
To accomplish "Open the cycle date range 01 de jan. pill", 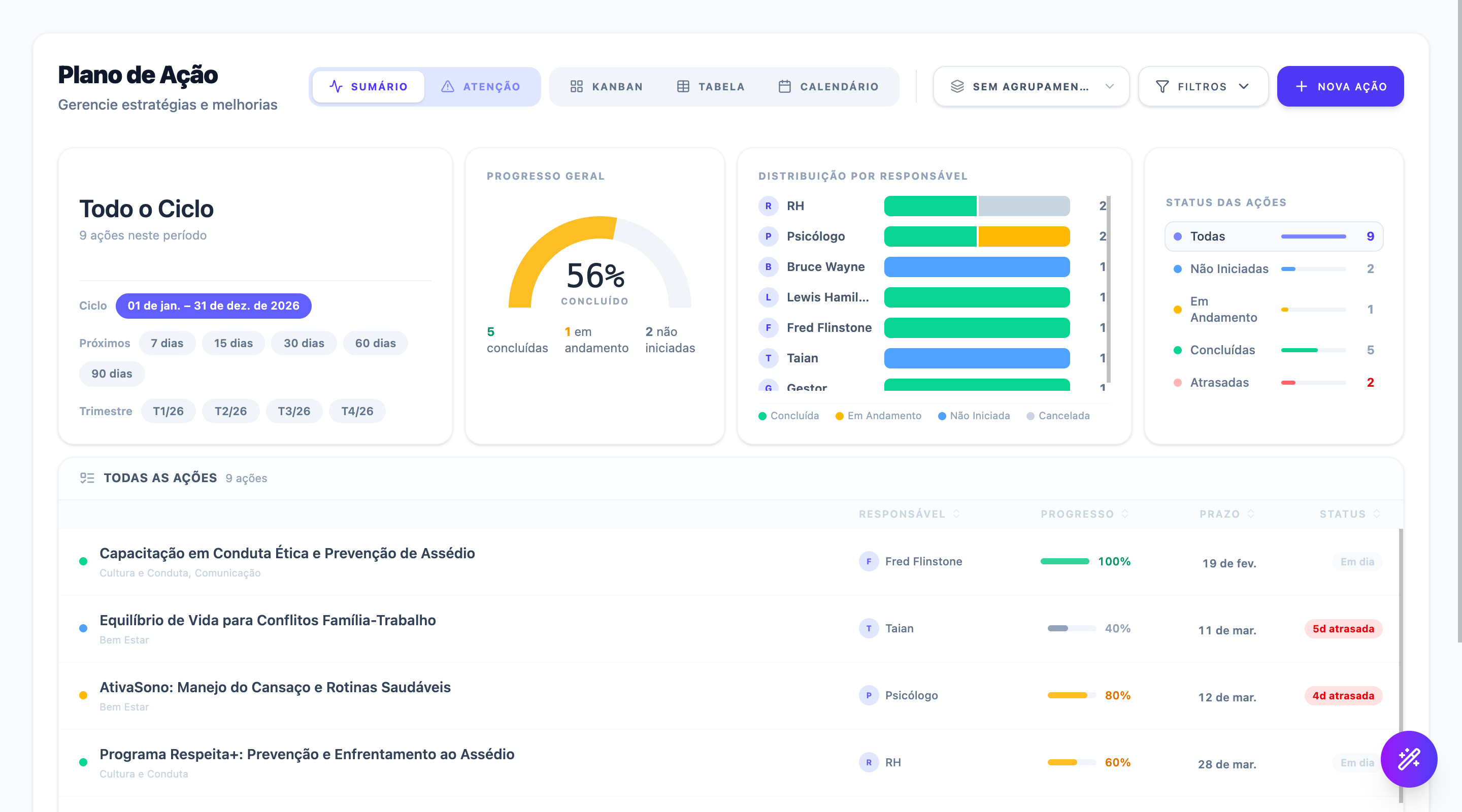I will [x=213, y=306].
